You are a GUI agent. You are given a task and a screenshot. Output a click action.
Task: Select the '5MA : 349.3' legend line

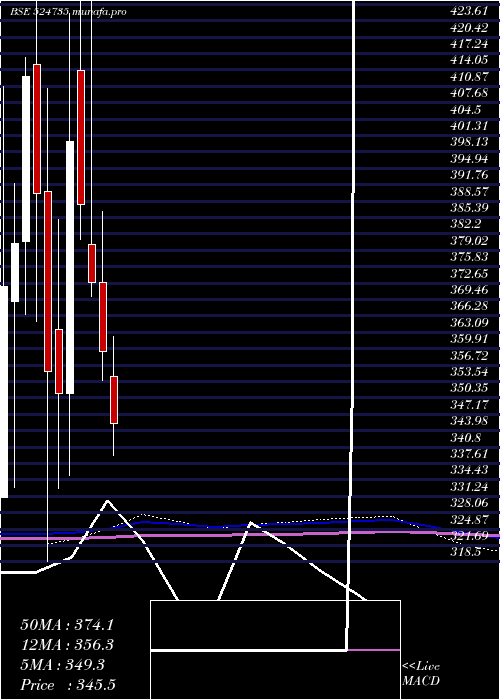62,665
